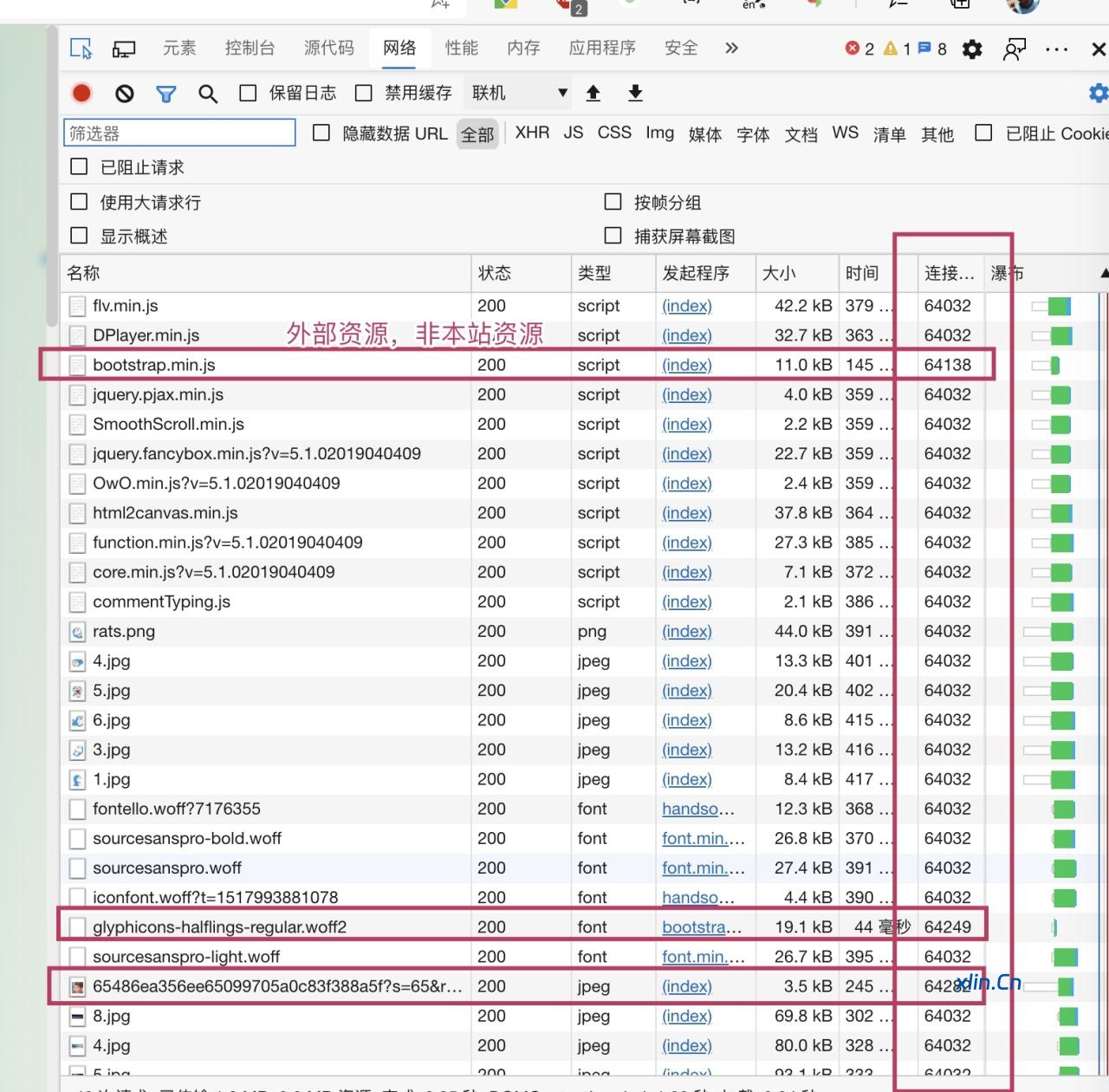Open network search magnifier icon

click(x=208, y=94)
